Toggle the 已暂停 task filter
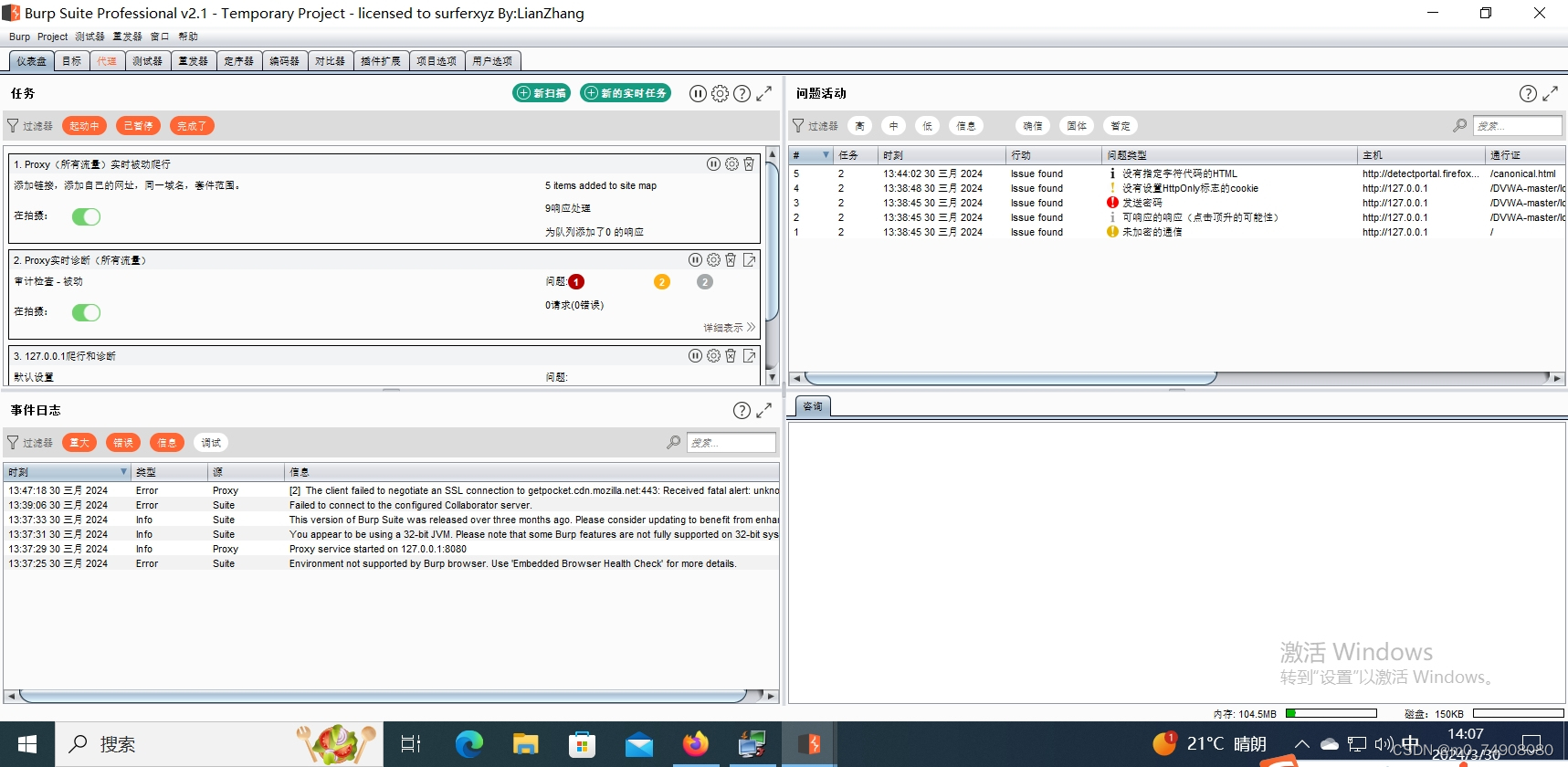Screen dimensions: 1568x767 pos(139,126)
